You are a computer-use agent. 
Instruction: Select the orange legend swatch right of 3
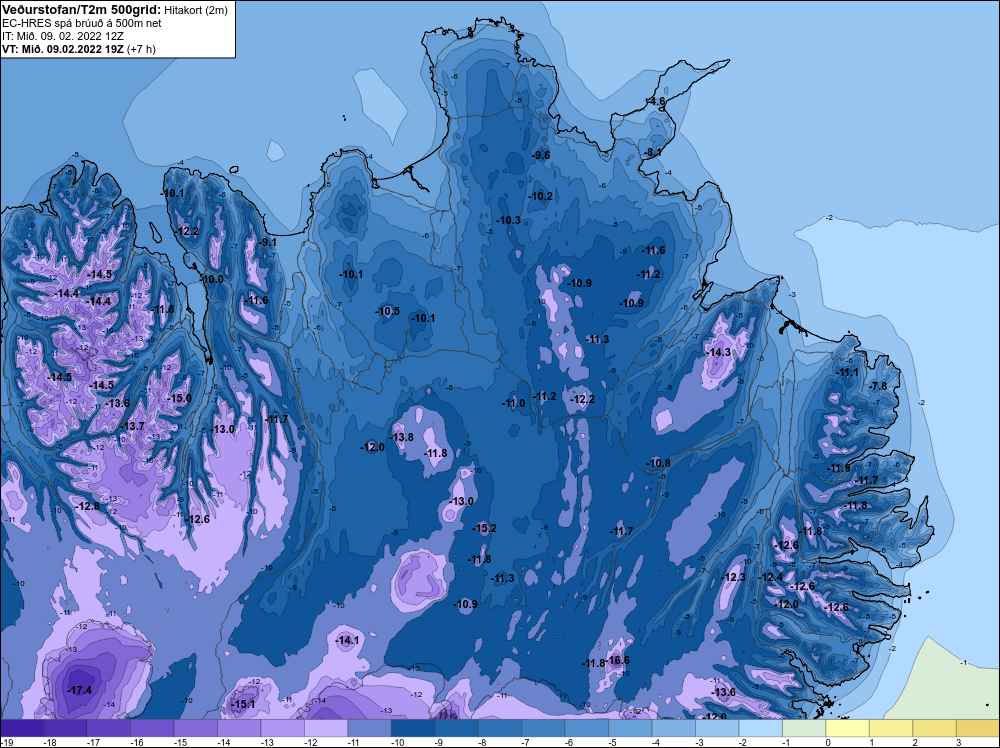(x=978, y=728)
